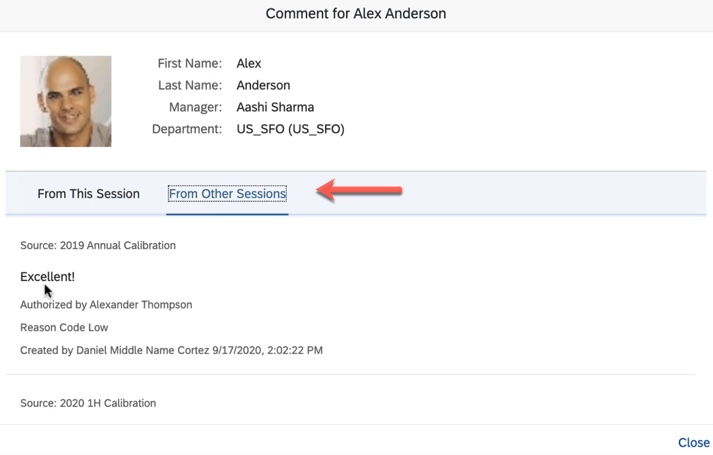This screenshot has height=455, width=713.
Task: Click the Last Name field label
Action: point(190,85)
